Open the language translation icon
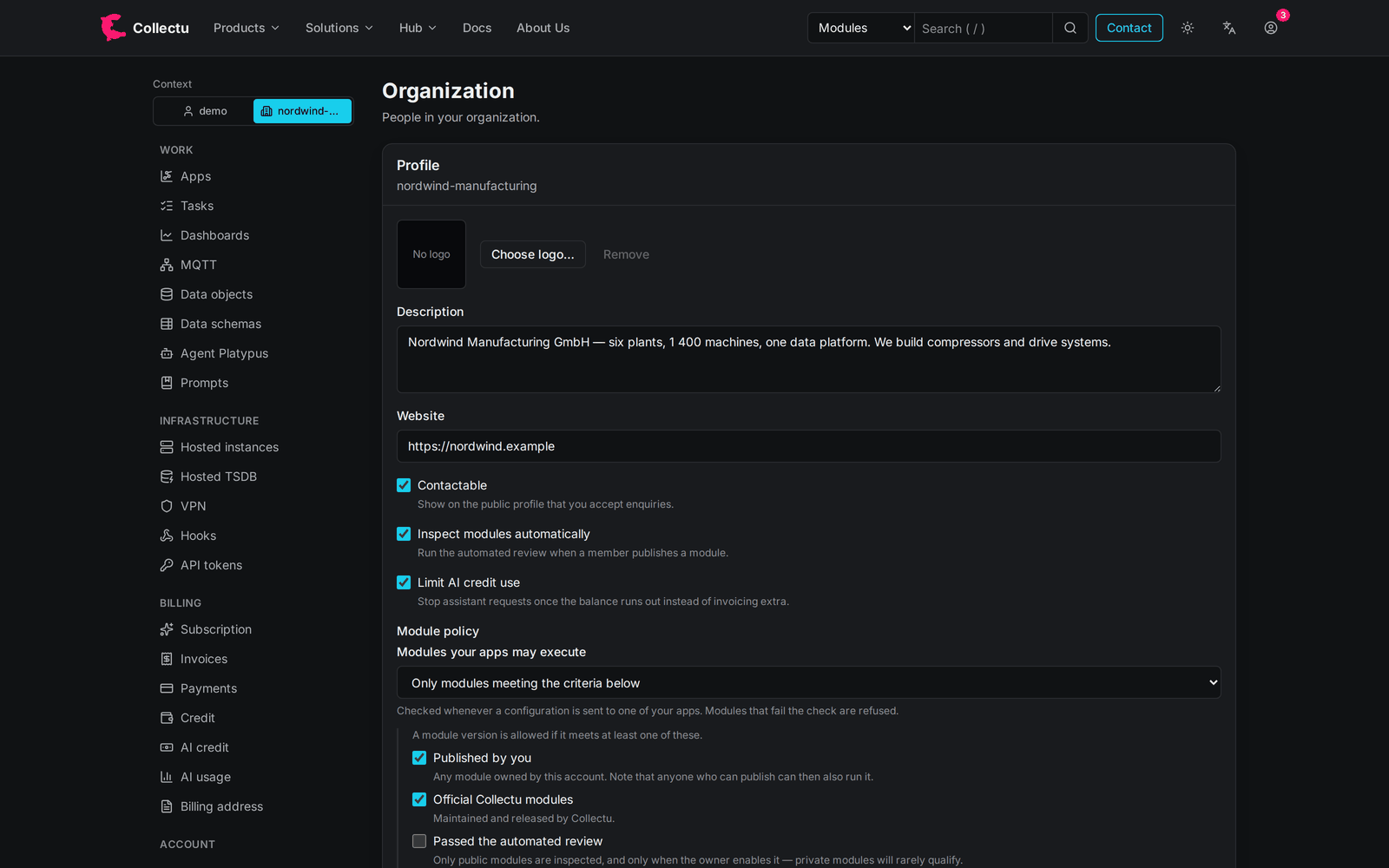The width and height of the screenshot is (1389, 868). [x=1229, y=28]
